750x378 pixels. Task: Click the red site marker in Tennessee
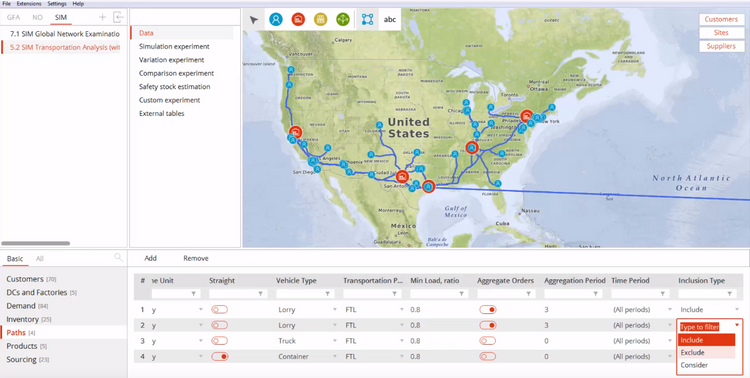point(472,147)
